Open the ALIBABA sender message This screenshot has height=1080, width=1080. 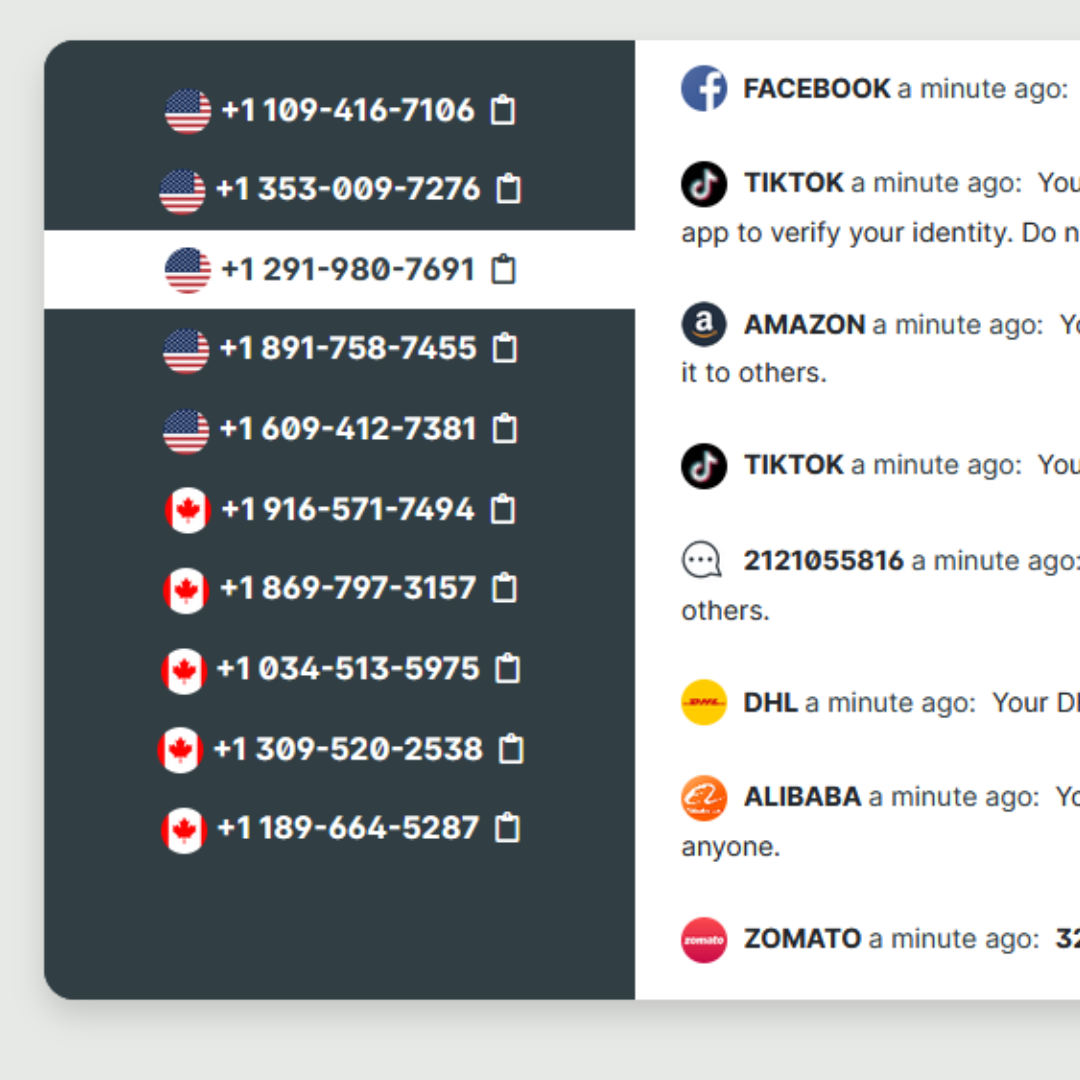[880, 821]
